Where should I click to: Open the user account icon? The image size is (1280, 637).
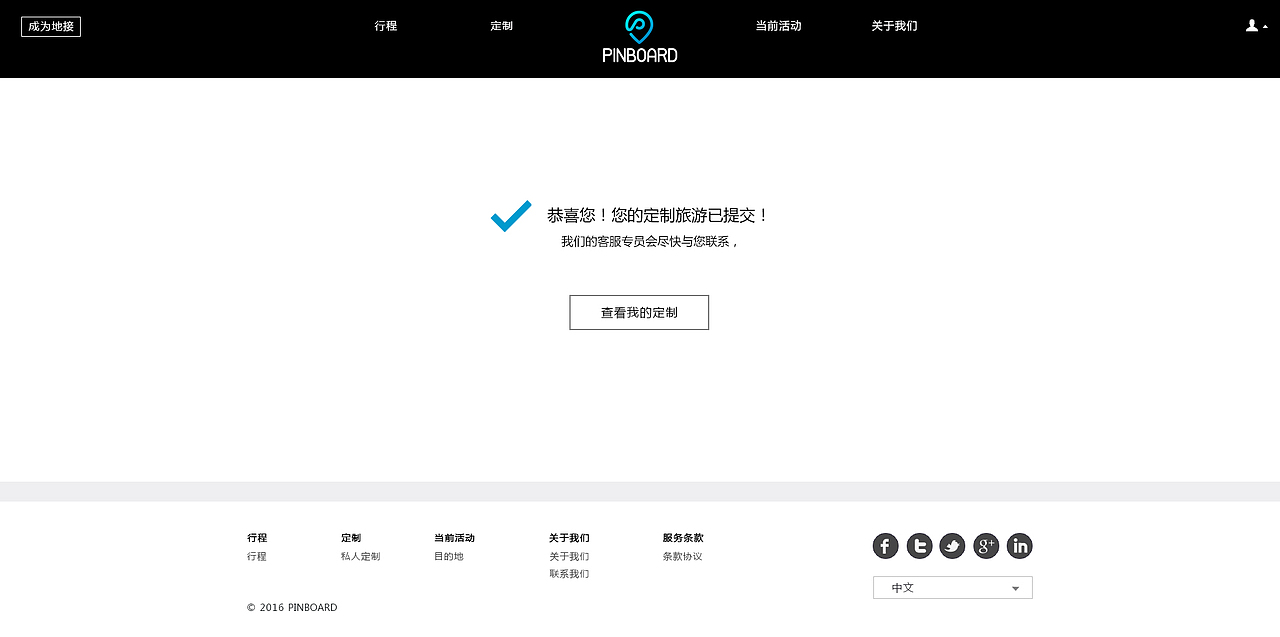[1250, 25]
